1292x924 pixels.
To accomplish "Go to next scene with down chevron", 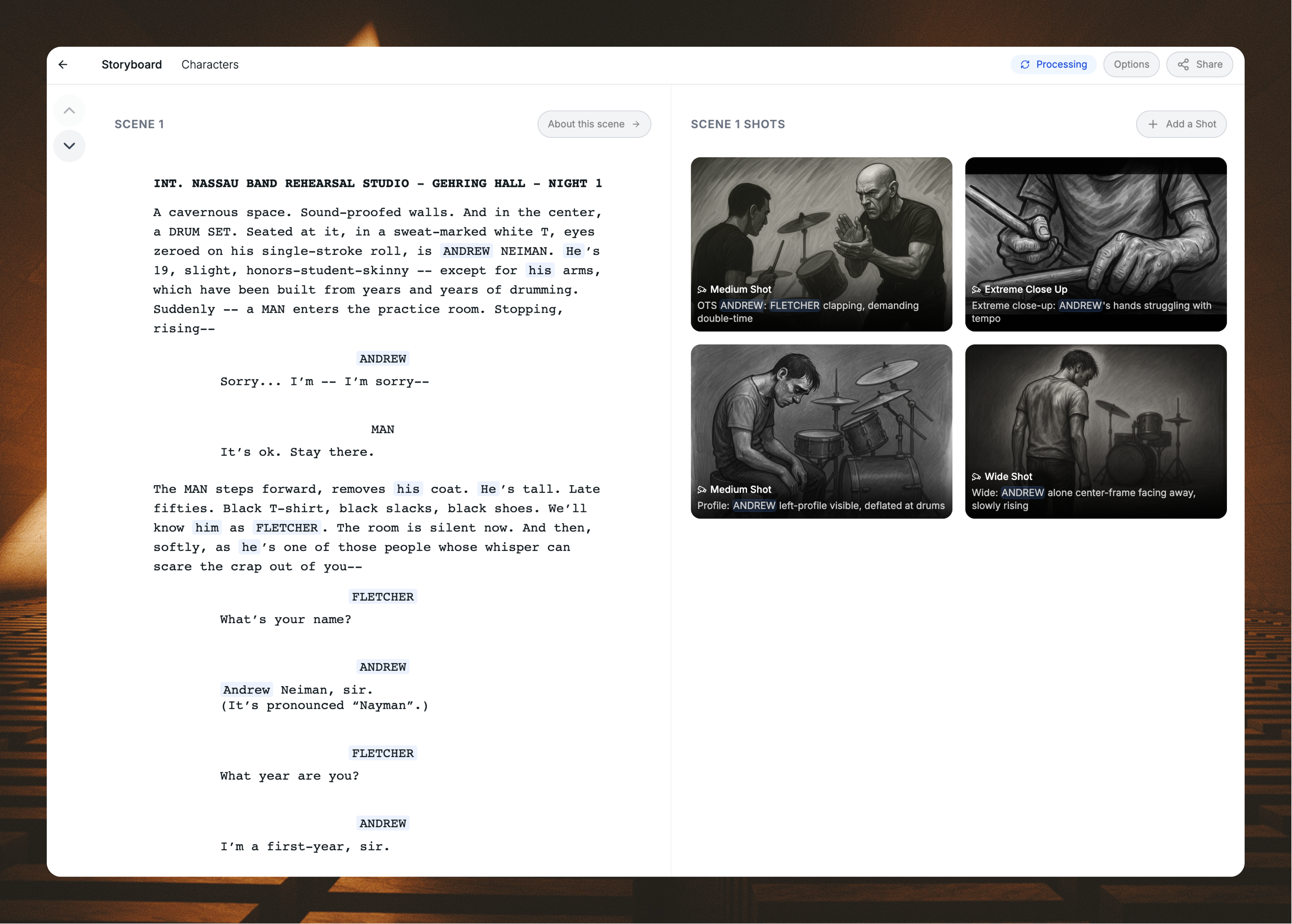I will [70, 146].
